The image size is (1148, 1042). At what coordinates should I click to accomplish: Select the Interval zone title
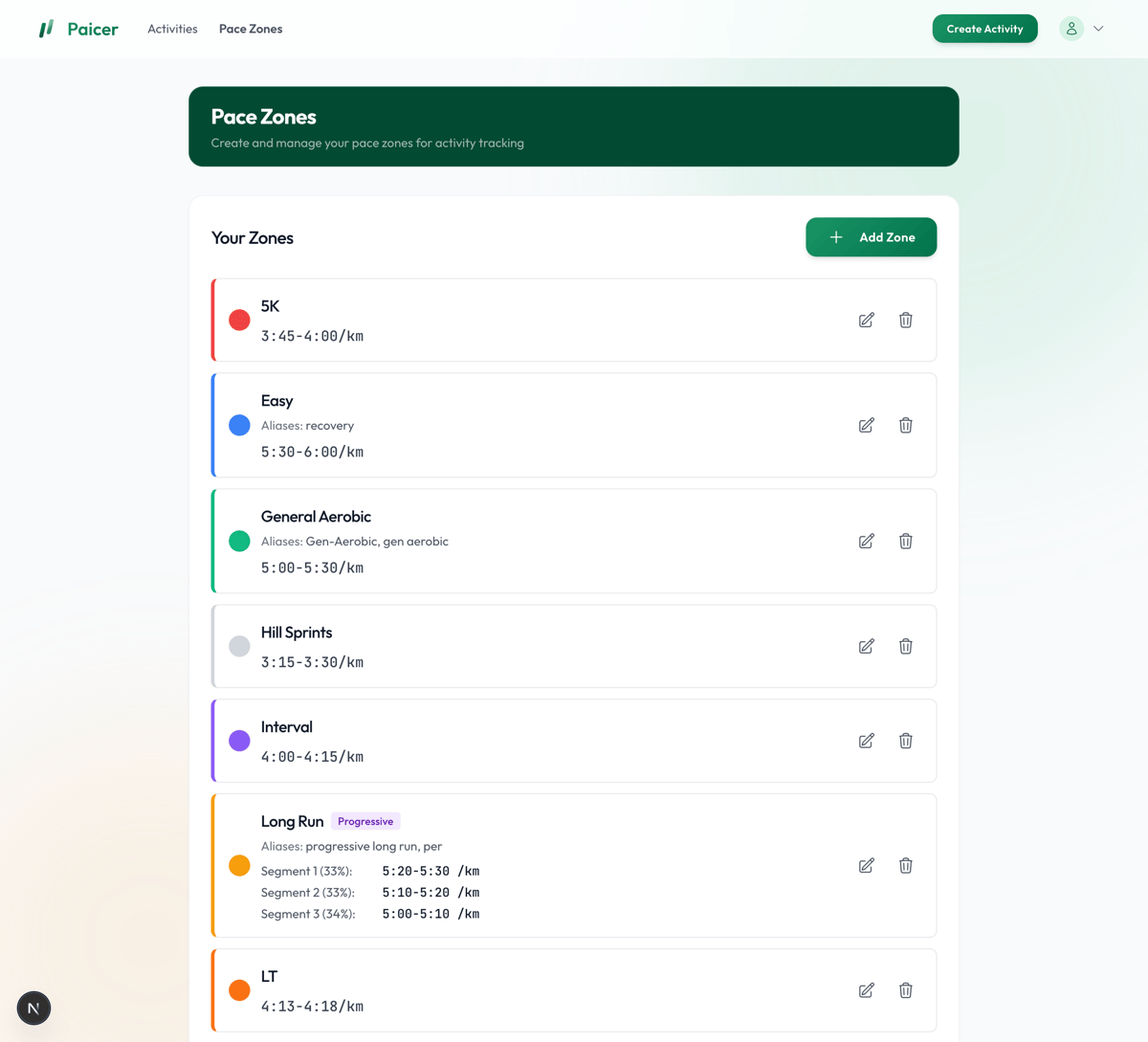286,727
